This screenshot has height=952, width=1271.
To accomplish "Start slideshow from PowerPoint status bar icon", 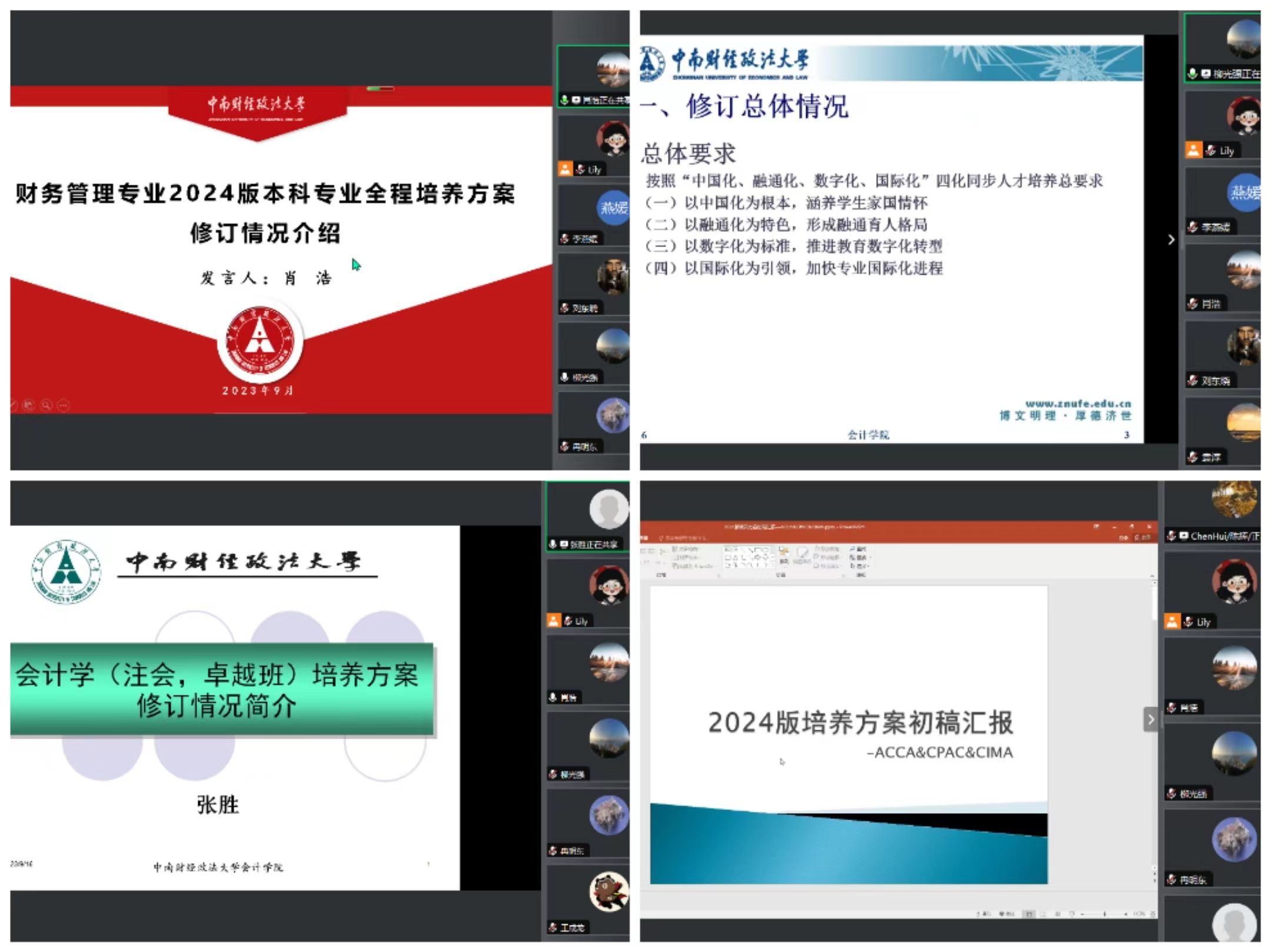I will tap(1072, 914).
